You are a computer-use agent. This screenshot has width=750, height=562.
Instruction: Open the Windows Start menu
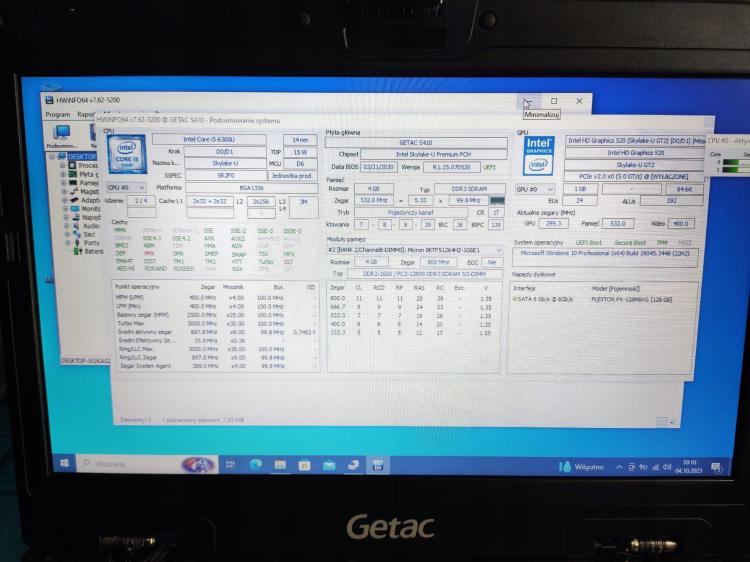point(64,463)
